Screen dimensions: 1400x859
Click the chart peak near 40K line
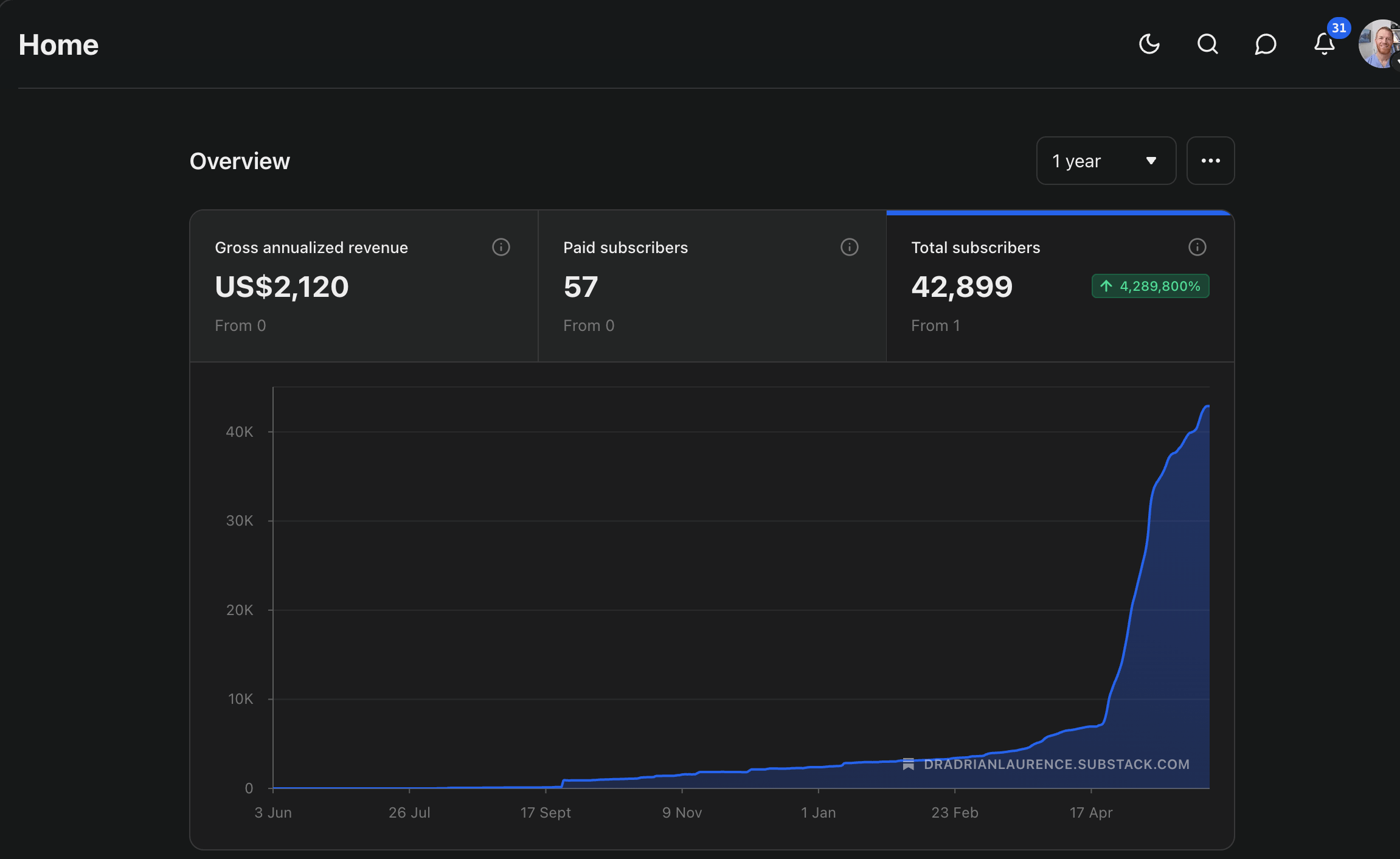[x=1207, y=406]
